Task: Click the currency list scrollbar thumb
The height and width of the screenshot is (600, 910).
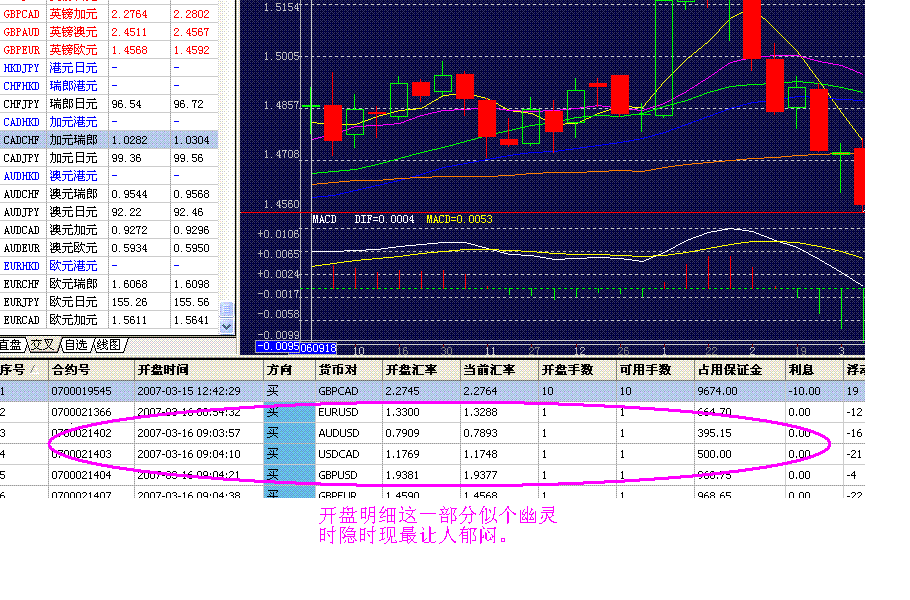Action: 226,309
